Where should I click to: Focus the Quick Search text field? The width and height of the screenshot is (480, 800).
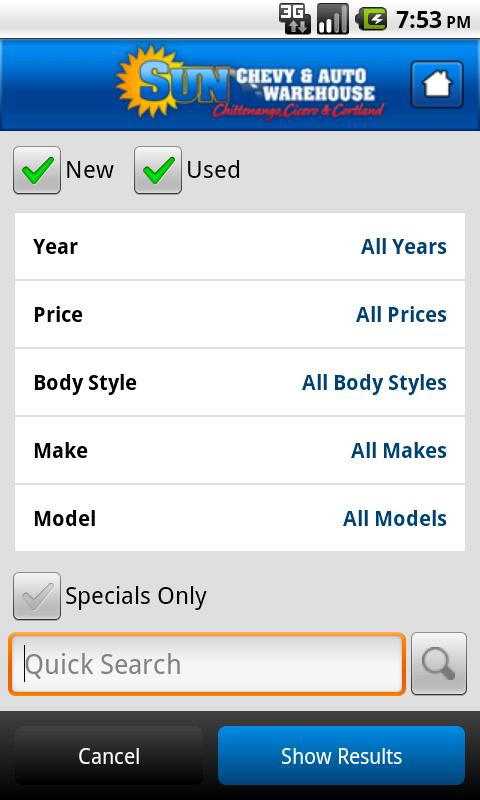pos(207,664)
